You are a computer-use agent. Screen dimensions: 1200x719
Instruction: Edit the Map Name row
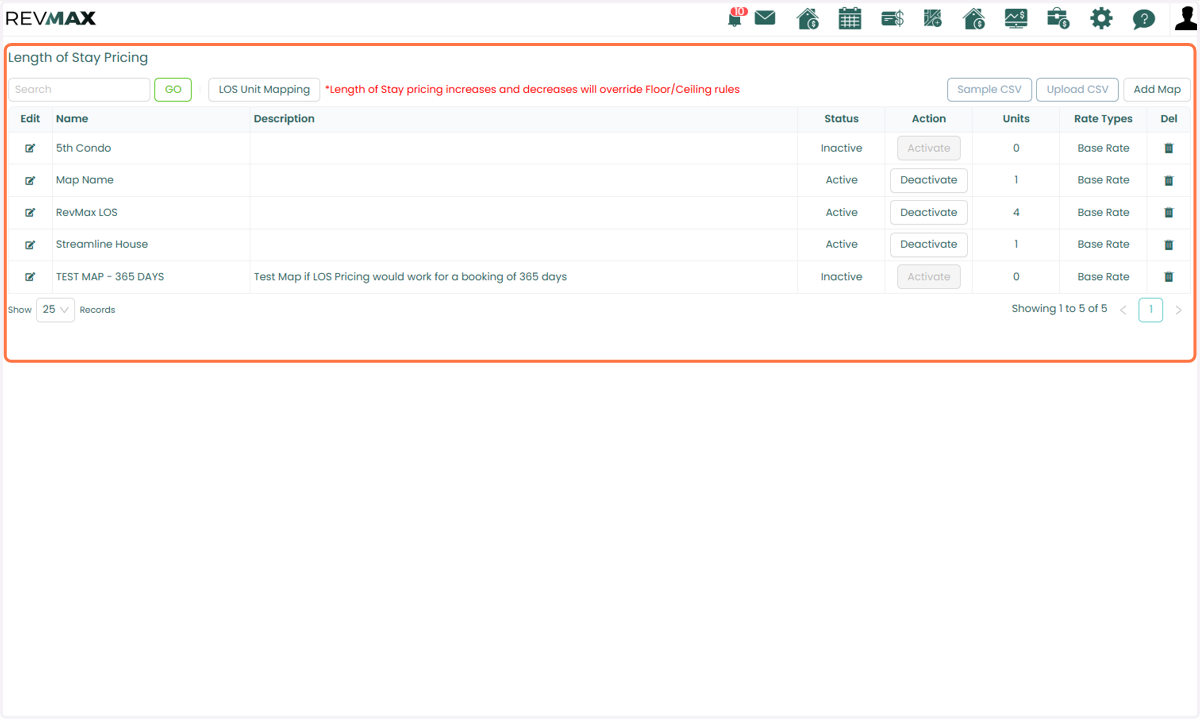point(30,180)
